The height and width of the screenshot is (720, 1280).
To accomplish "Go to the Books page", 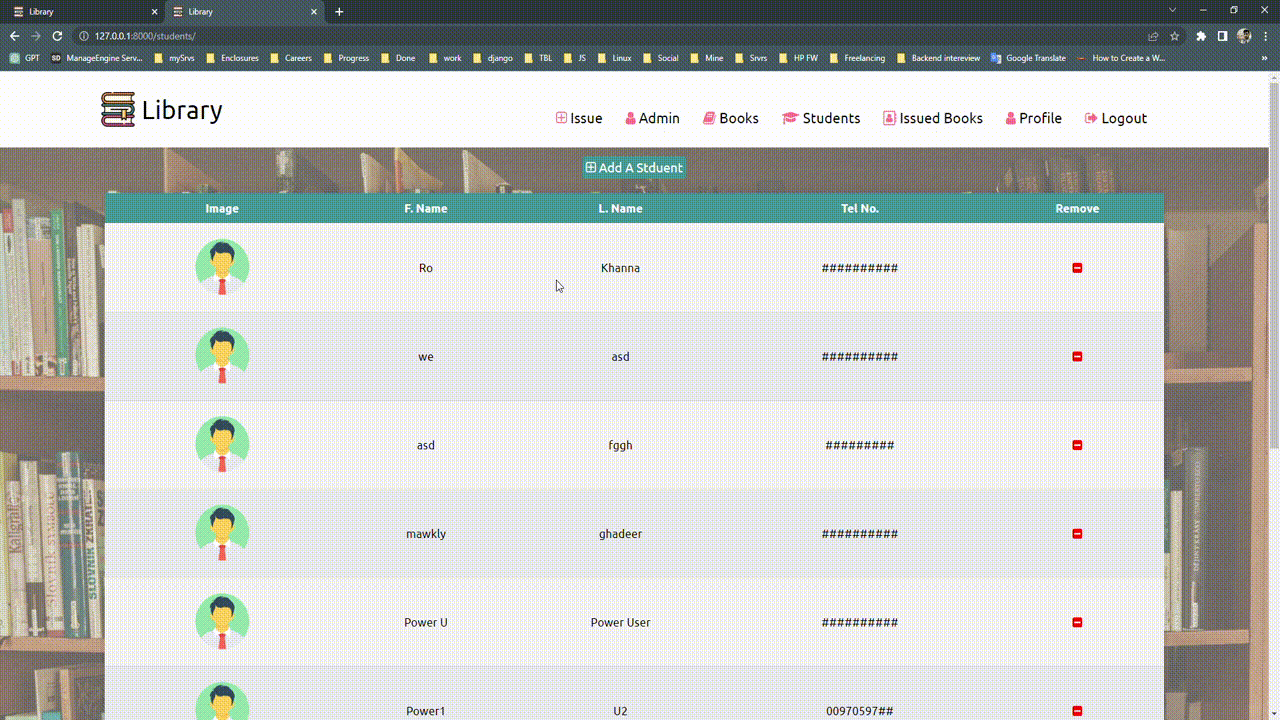I will (731, 118).
